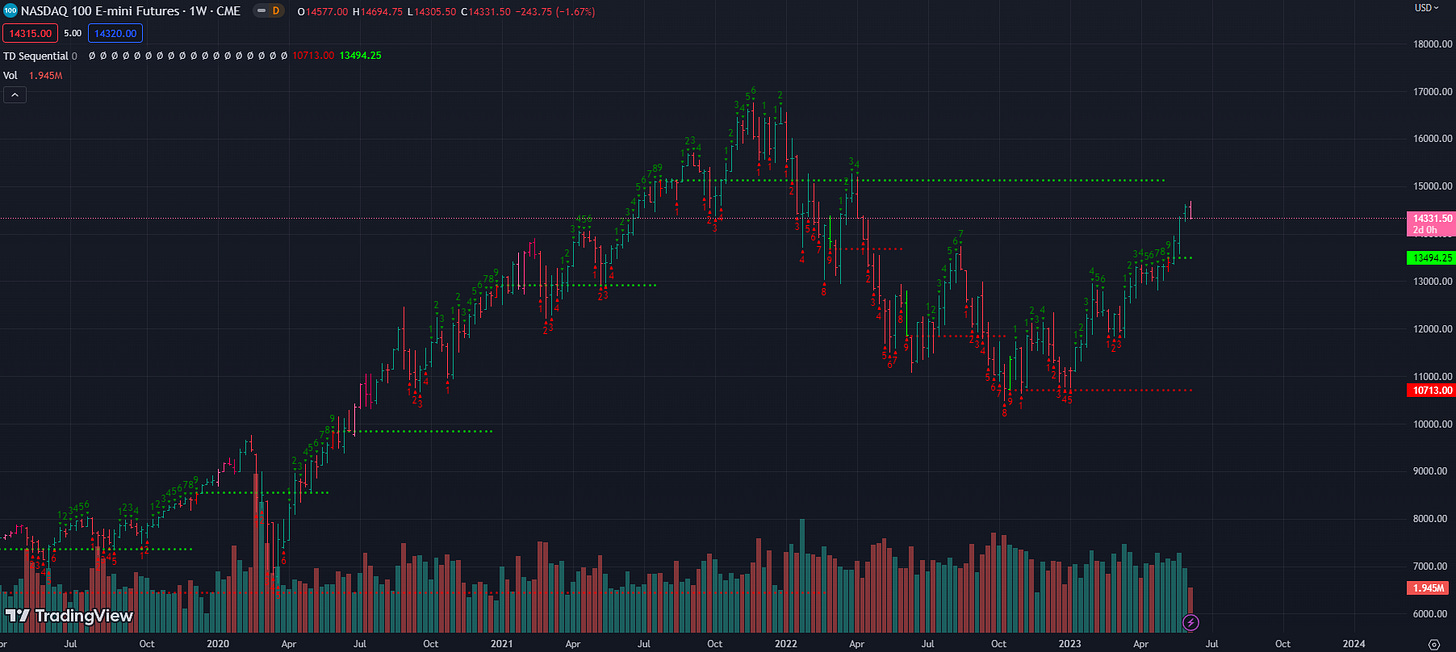Screen dimensions: 1456x652
Task: Click the NASDAQ 100 symbol logo icon
Action: click(x=9, y=9)
